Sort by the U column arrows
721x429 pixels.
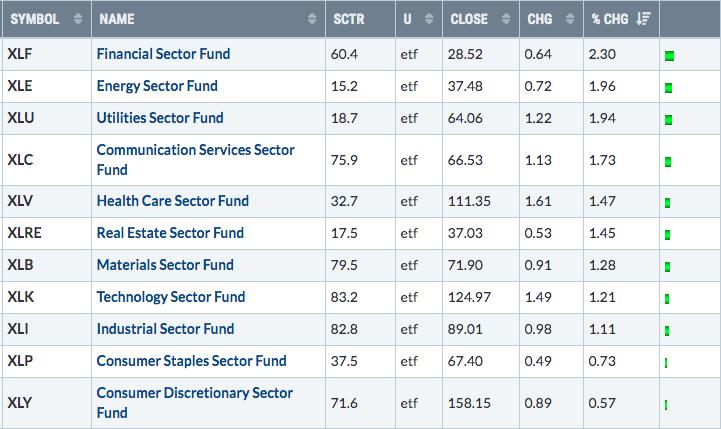pos(429,18)
